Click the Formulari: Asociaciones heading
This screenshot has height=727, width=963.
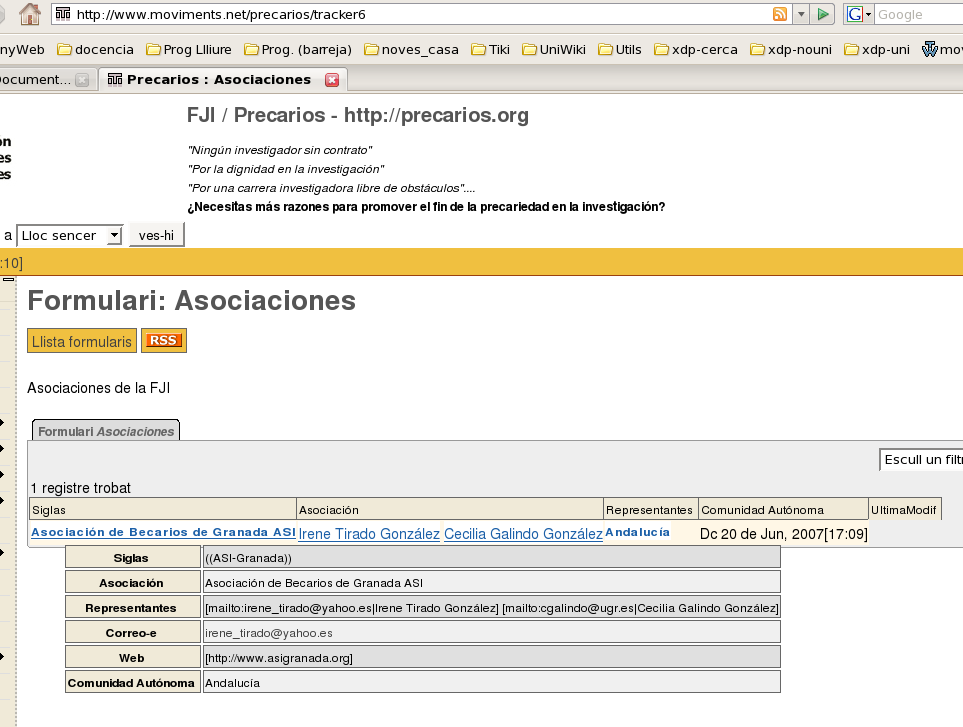(x=192, y=300)
